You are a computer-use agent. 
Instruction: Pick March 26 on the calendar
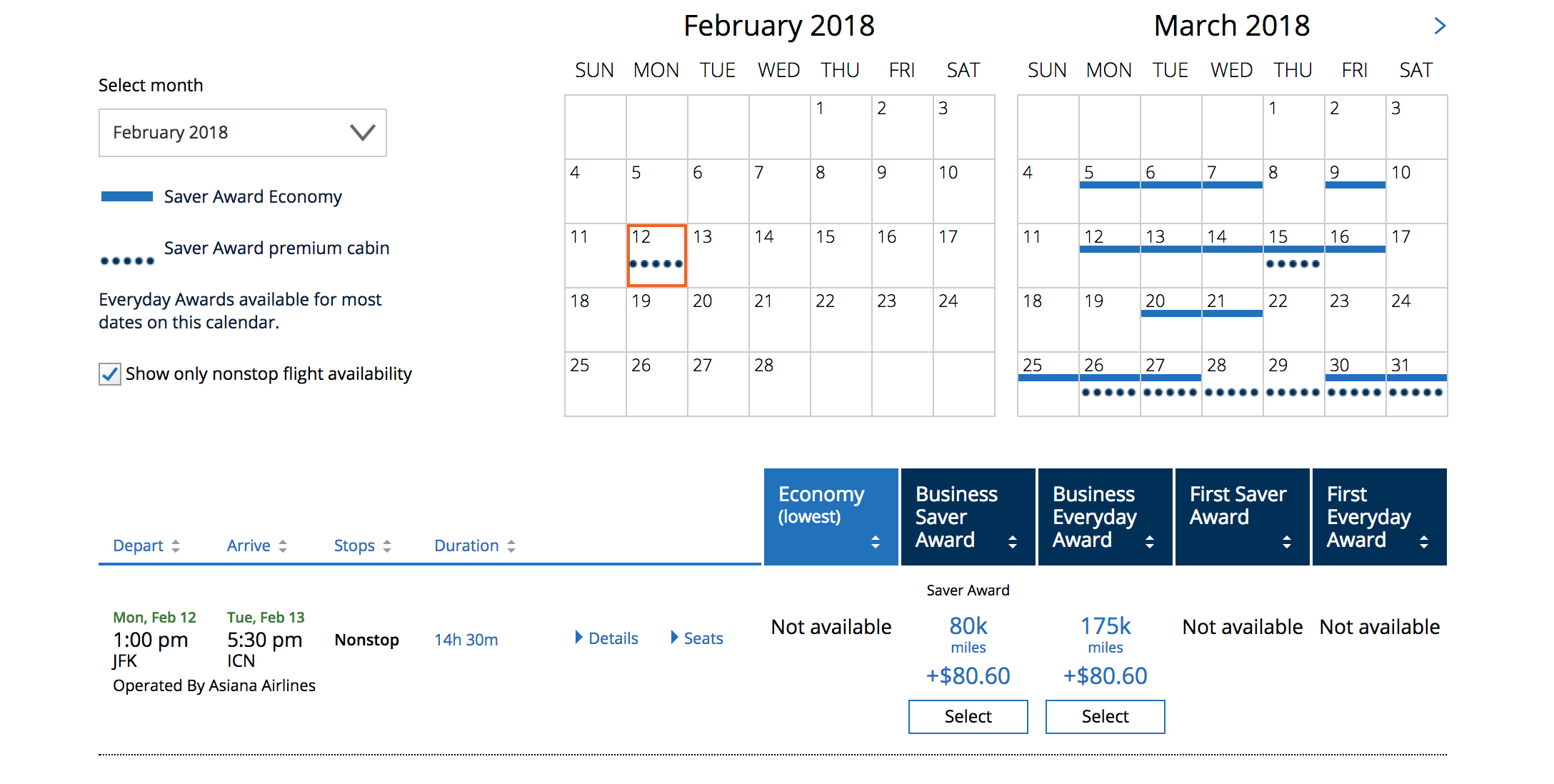[x=1109, y=383]
